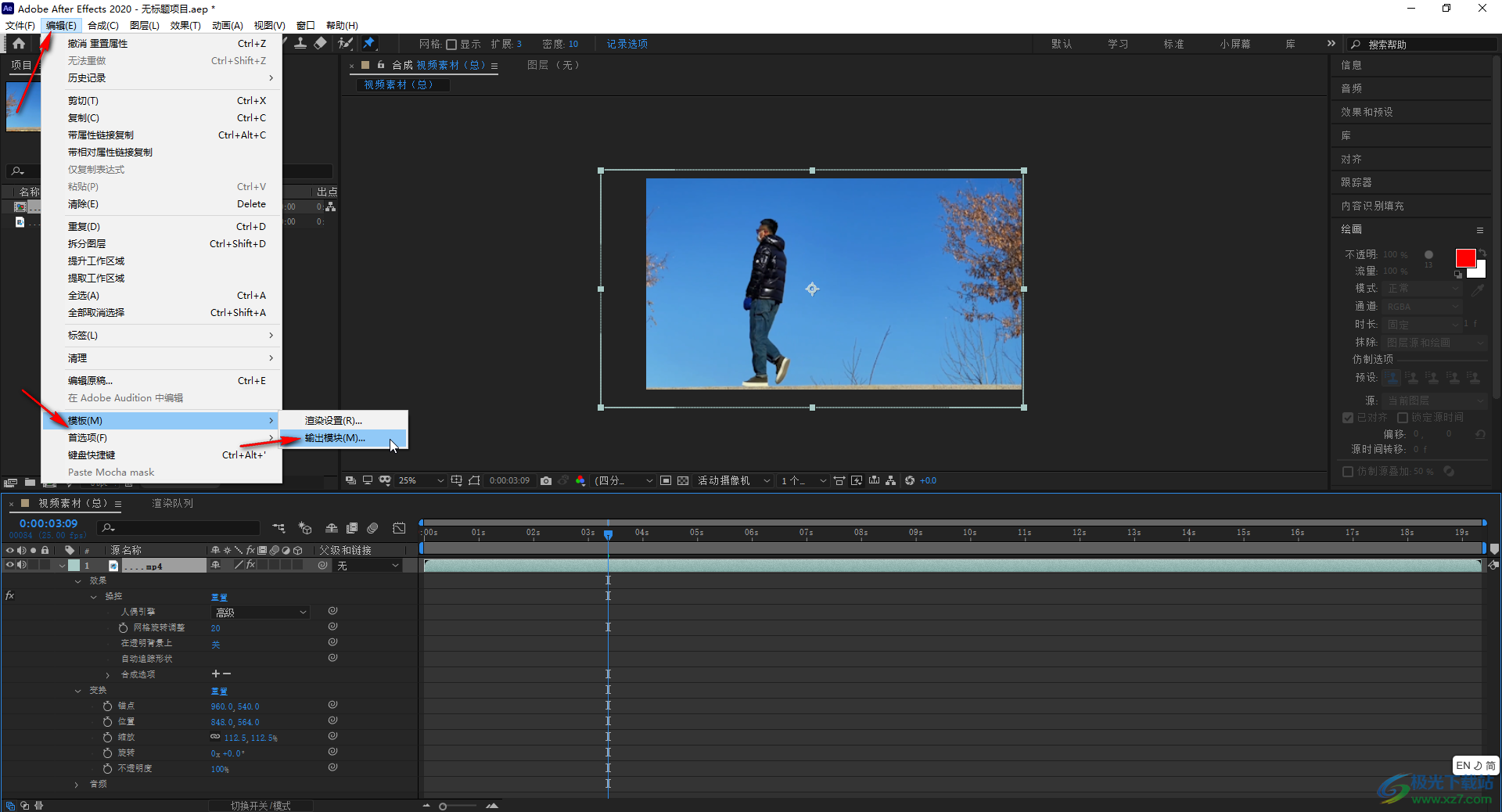The image size is (1502, 812).
Task: Click the Home icon in the toolbar
Action: (19, 44)
